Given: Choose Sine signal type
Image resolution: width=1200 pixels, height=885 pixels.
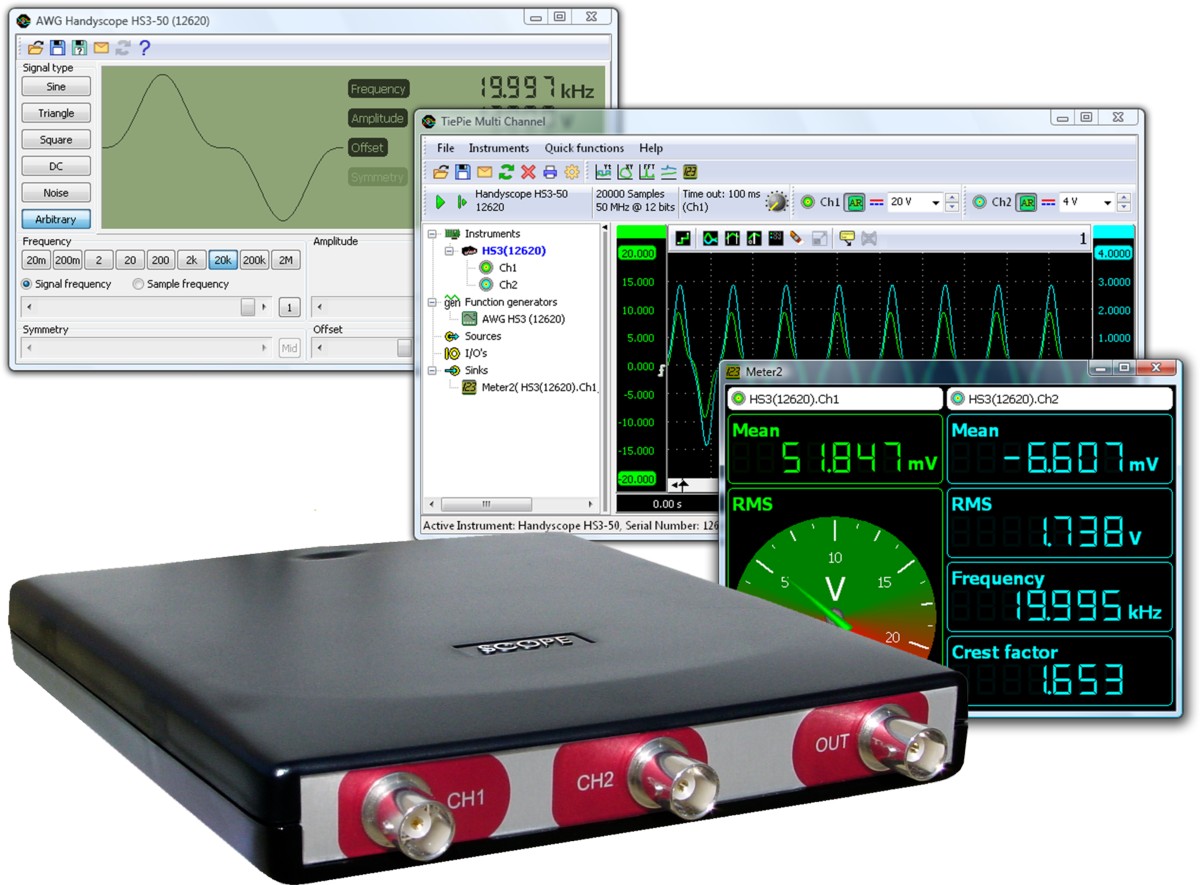Looking at the screenshot, I should coord(57,87).
